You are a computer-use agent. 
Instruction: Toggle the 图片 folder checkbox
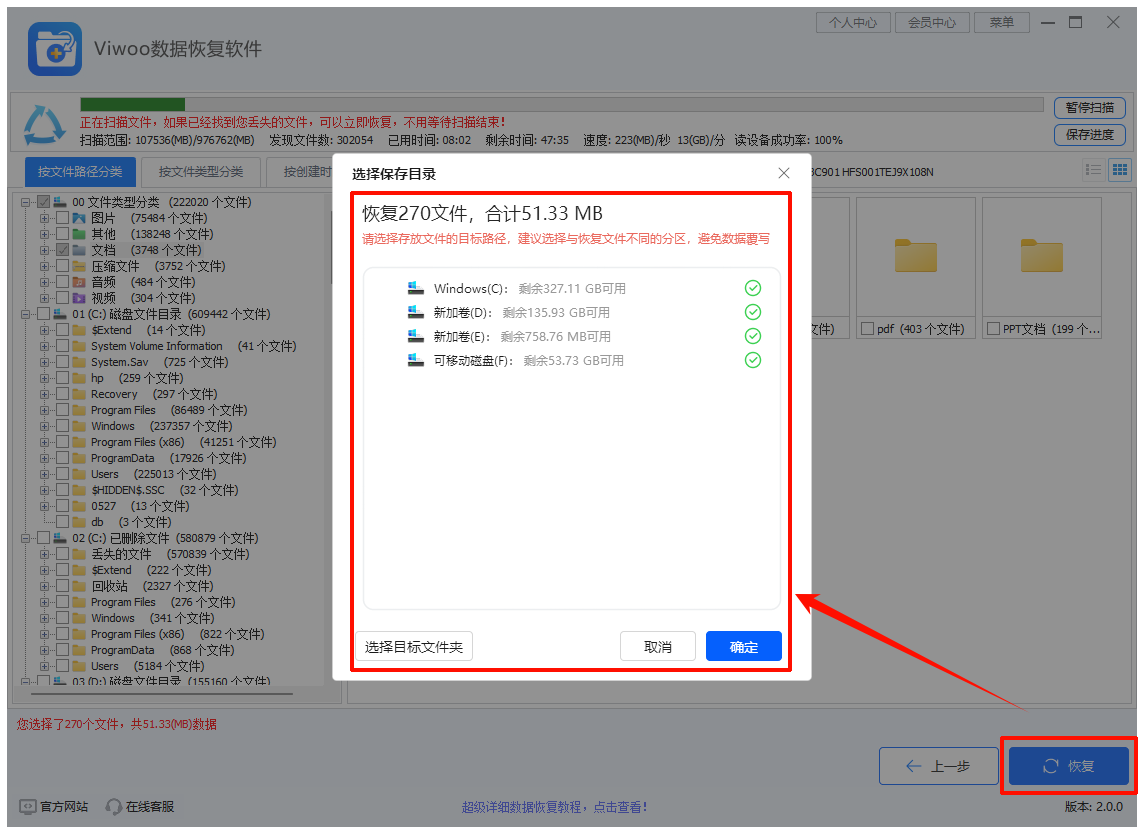[63, 218]
